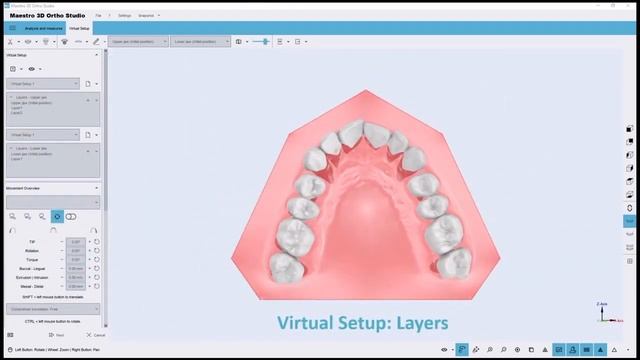Screen dimensions: 640x360
Task: Click new document icon beside lower Virtual Setup 1
Action: (x=88, y=135)
